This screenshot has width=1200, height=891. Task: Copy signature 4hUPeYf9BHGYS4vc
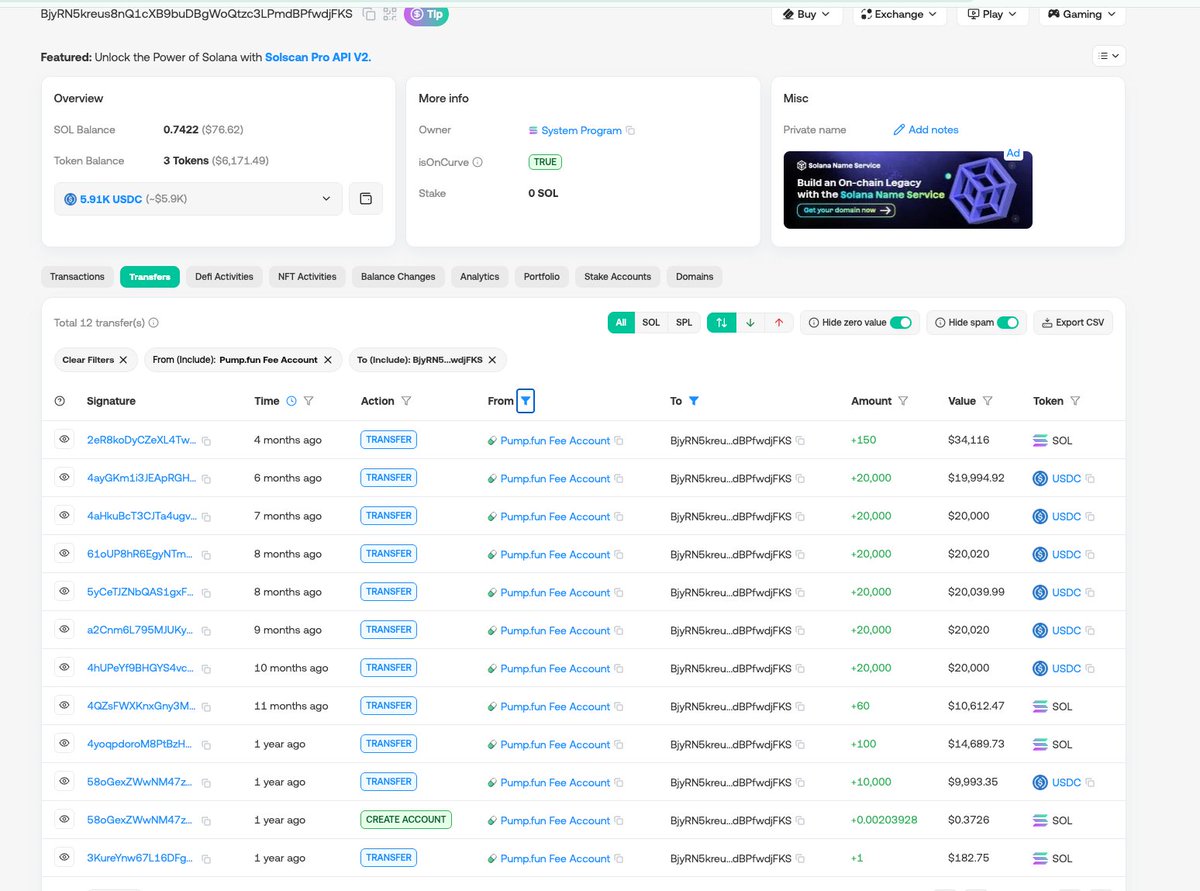206,669
